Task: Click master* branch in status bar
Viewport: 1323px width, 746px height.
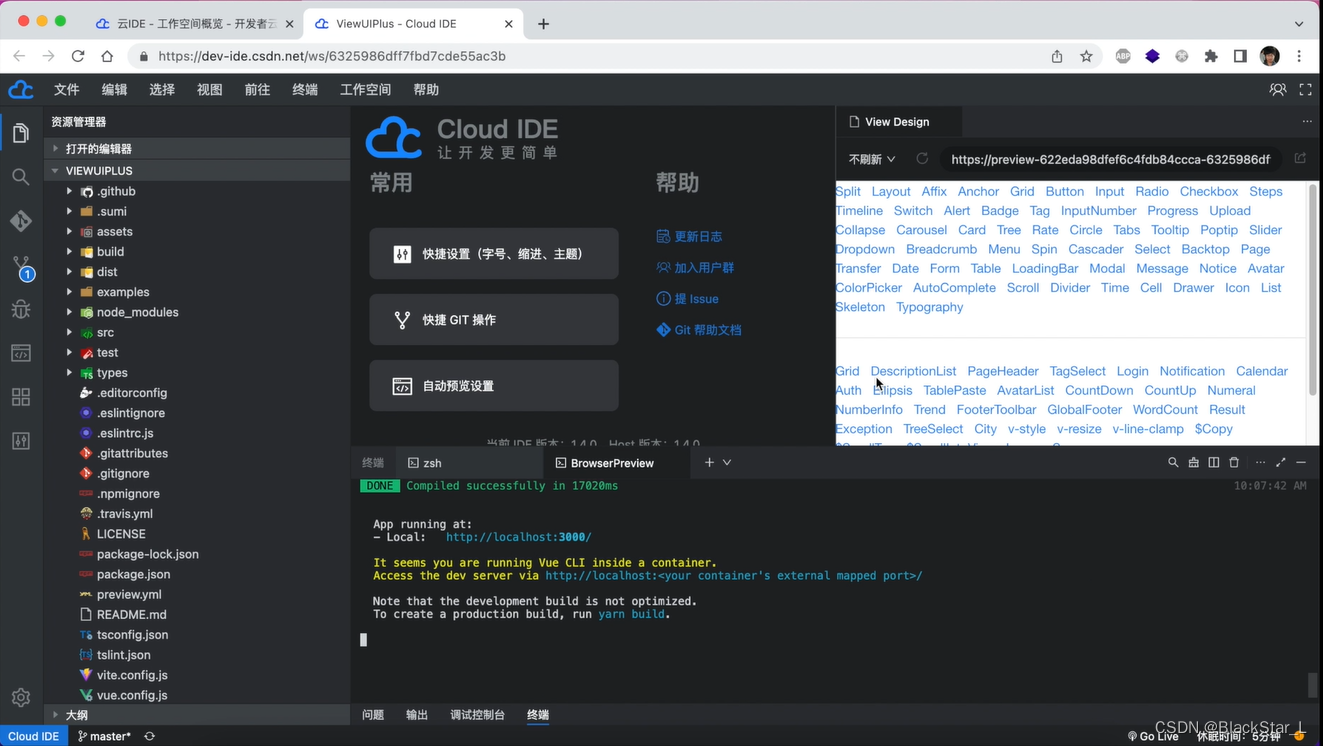Action: coord(104,736)
